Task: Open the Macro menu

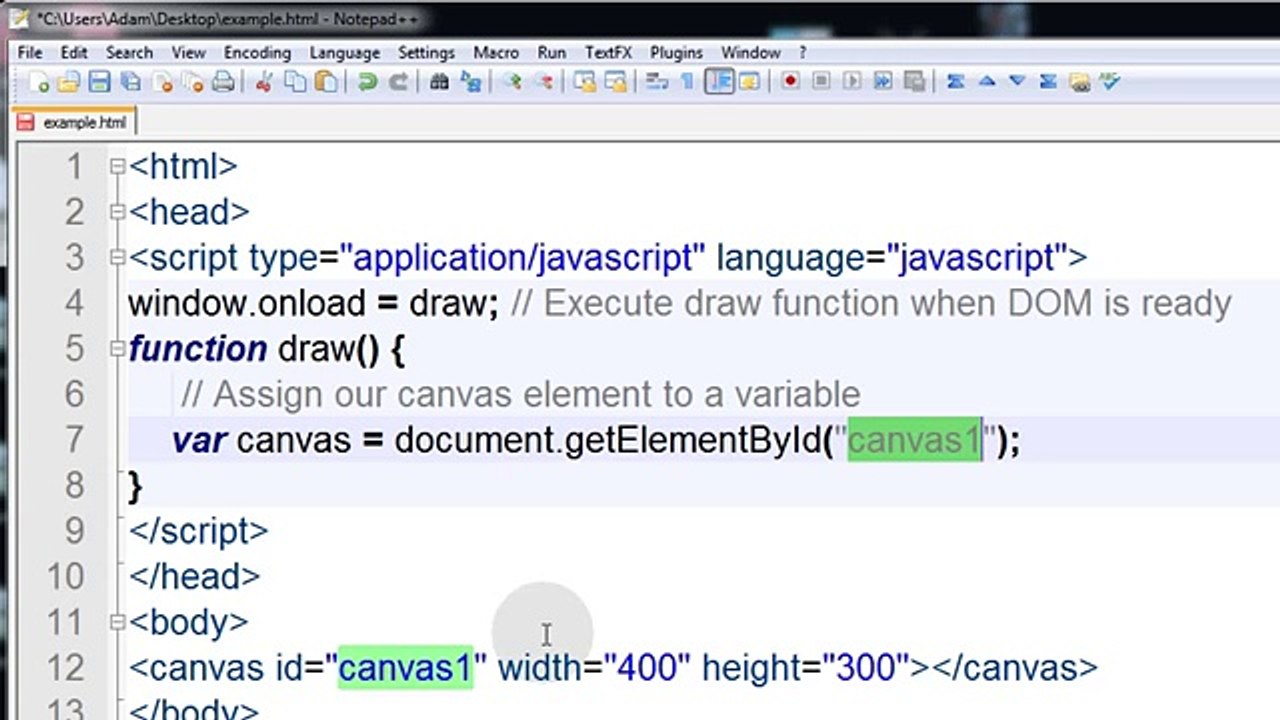Action: (496, 52)
